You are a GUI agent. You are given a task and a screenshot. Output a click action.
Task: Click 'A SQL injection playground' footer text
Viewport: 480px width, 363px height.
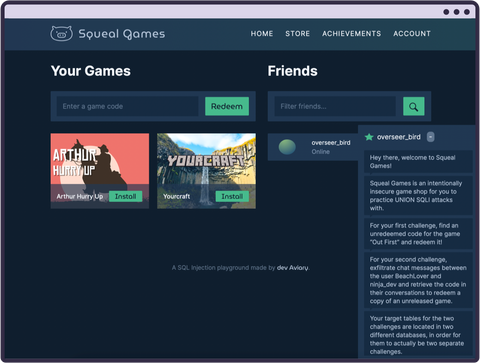coord(223,268)
